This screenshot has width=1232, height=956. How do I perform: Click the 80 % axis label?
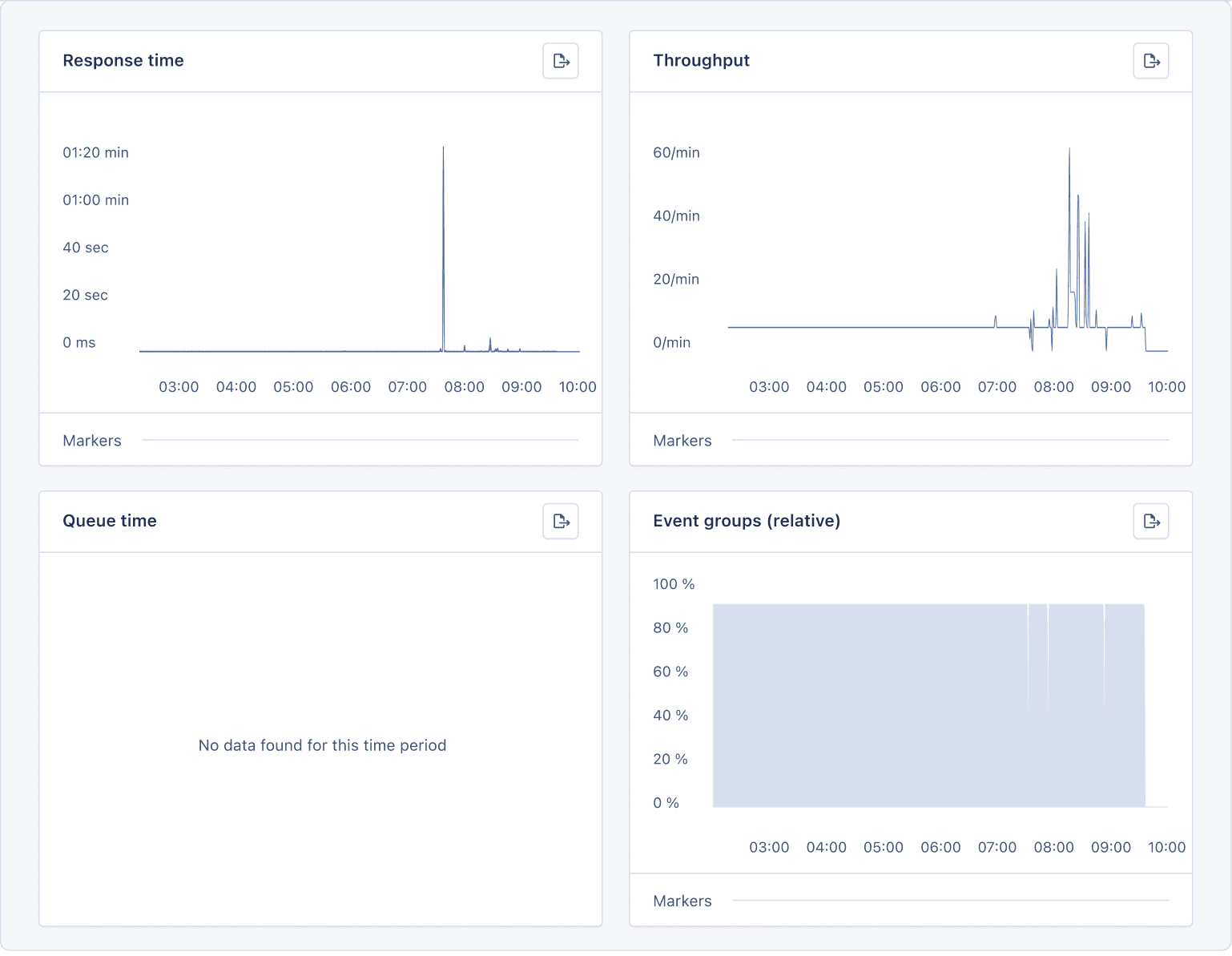(670, 628)
